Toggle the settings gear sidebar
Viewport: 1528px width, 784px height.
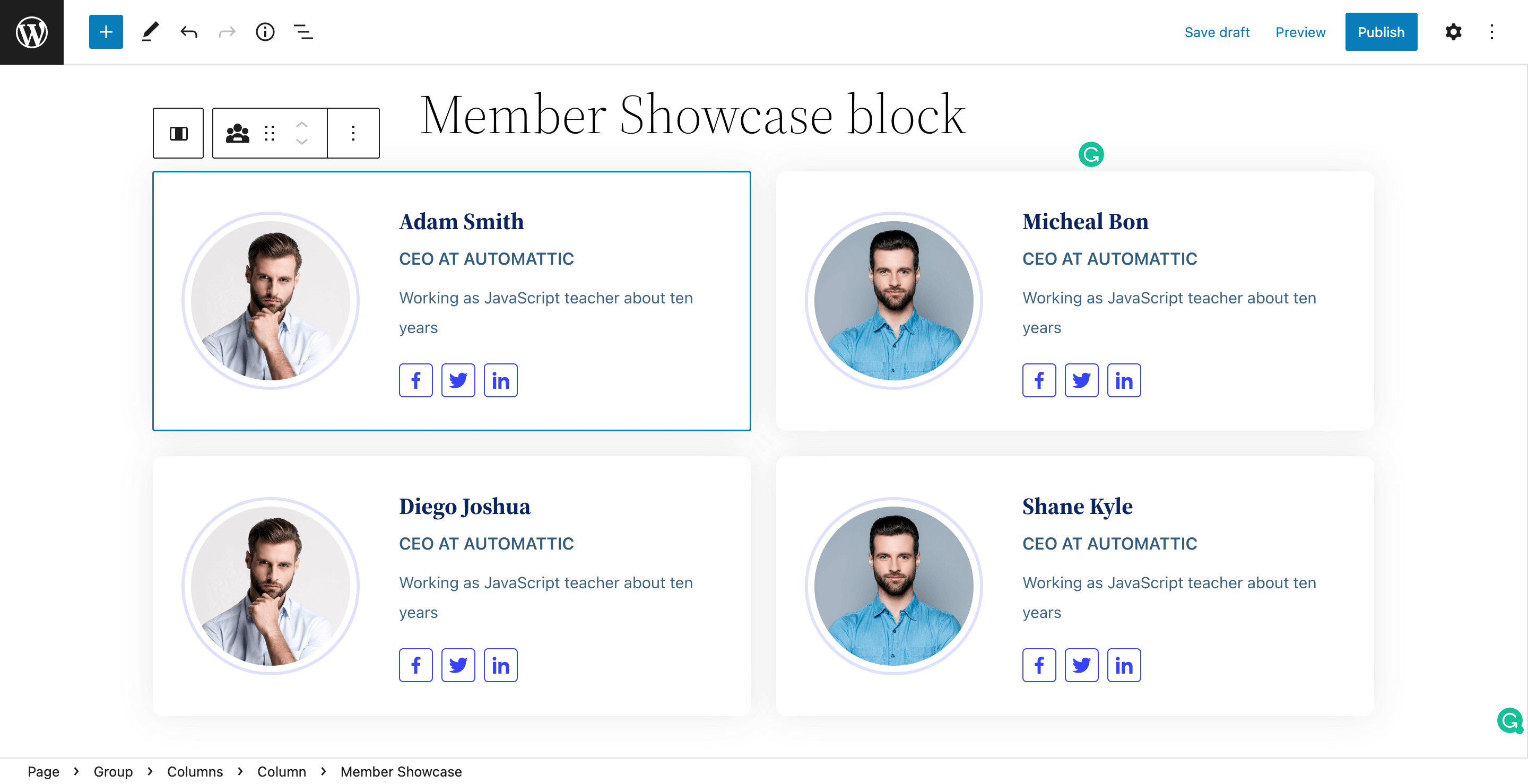1453,32
